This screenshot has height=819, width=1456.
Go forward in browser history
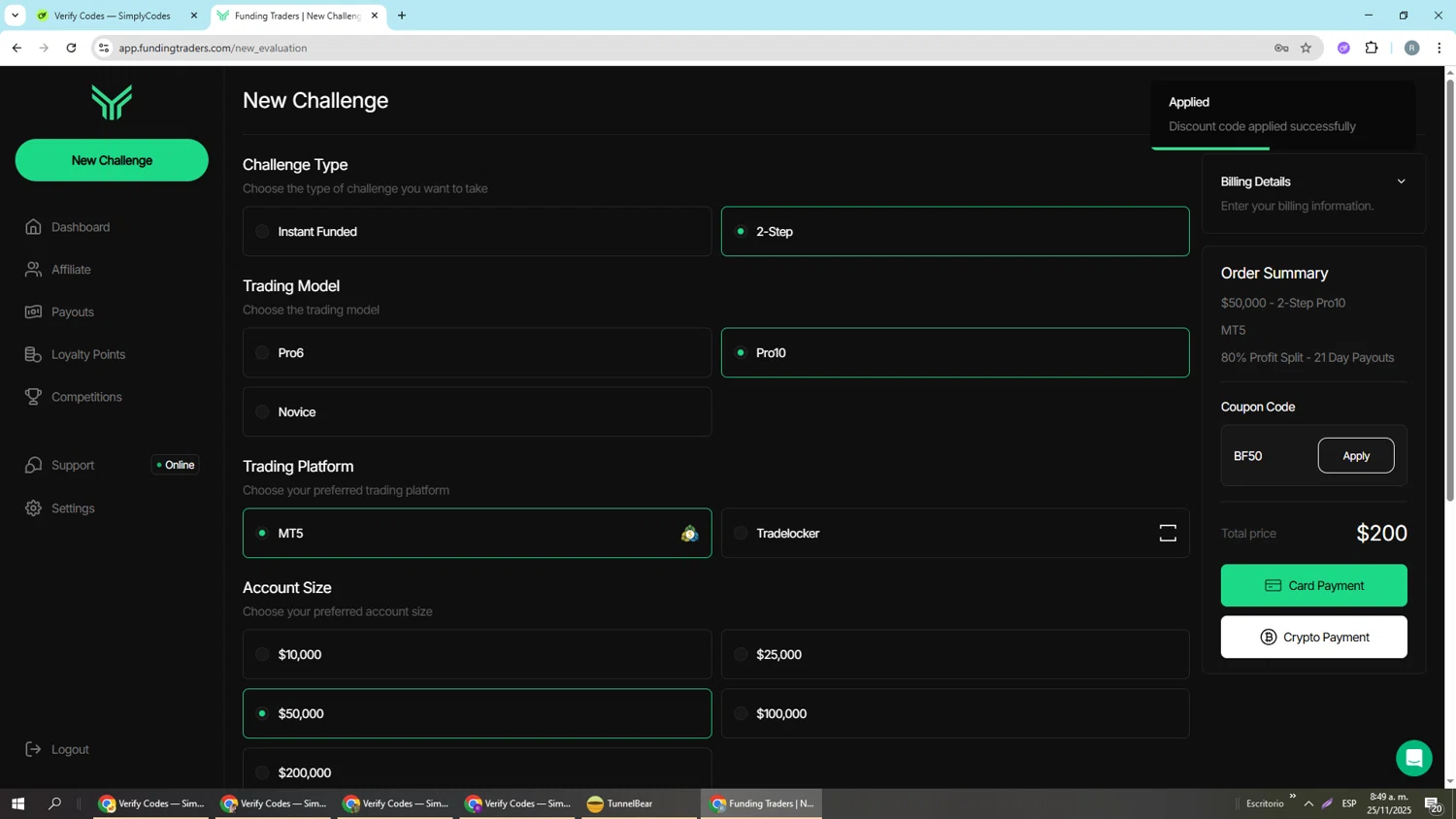tap(44, 48)
